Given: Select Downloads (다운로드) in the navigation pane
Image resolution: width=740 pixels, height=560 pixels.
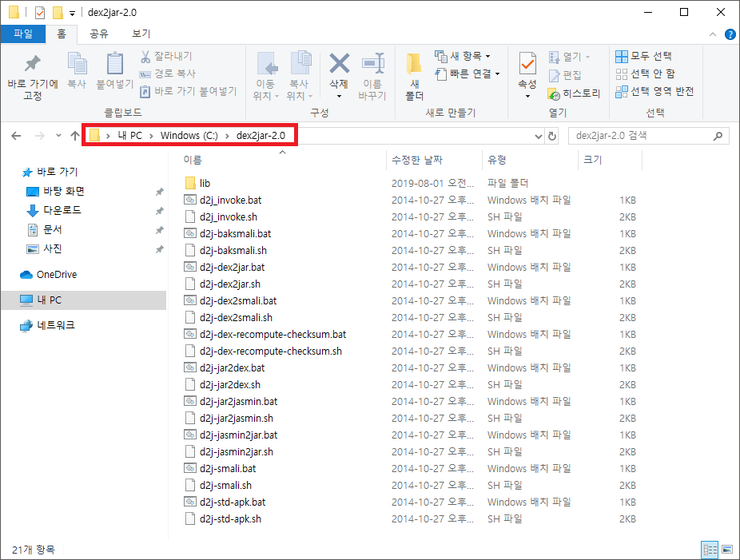Looking at the screenshot, I should pyautogui.click(x=58, y=210).
